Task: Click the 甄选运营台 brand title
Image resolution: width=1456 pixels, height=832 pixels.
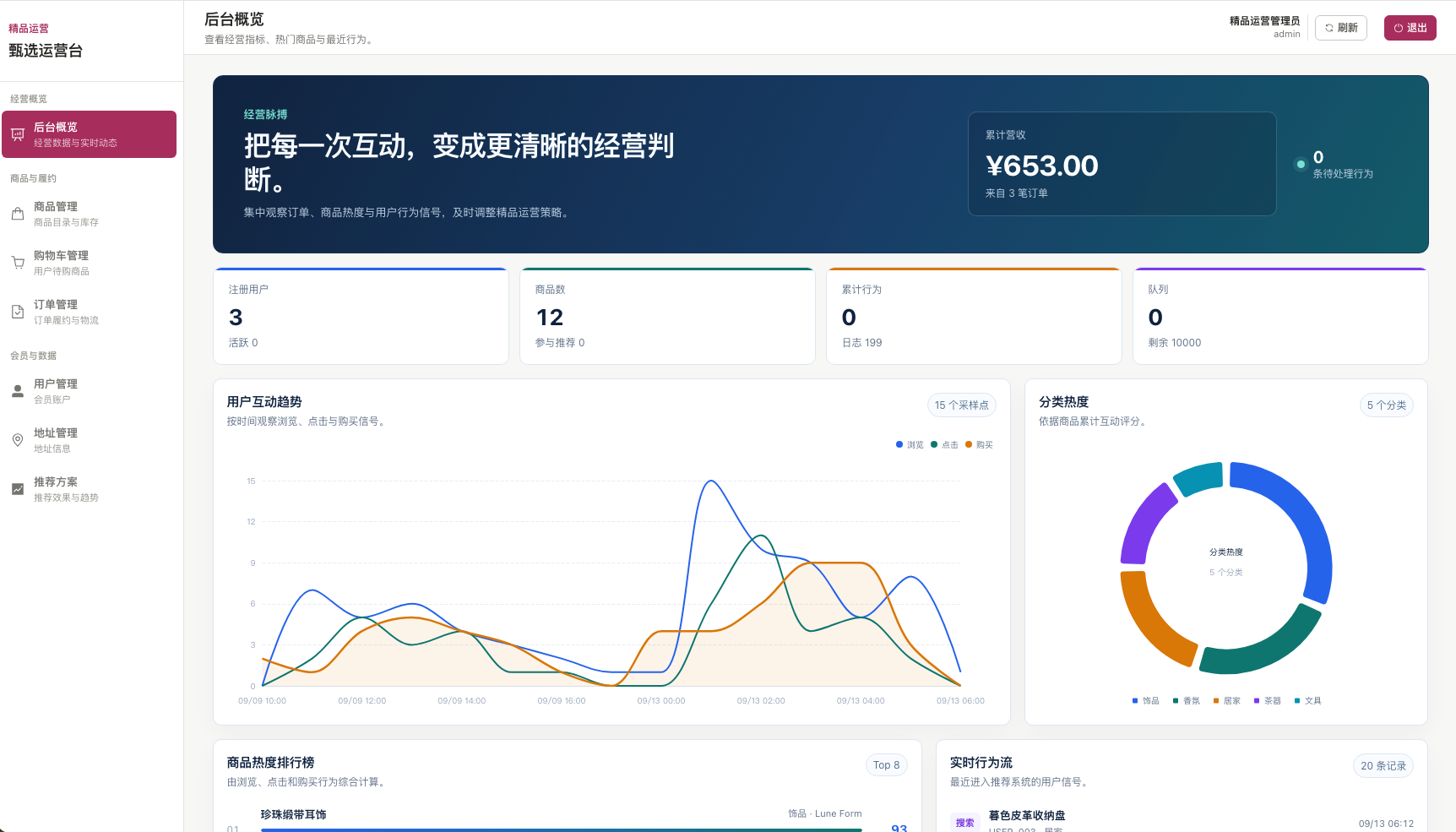Action: 46,51
